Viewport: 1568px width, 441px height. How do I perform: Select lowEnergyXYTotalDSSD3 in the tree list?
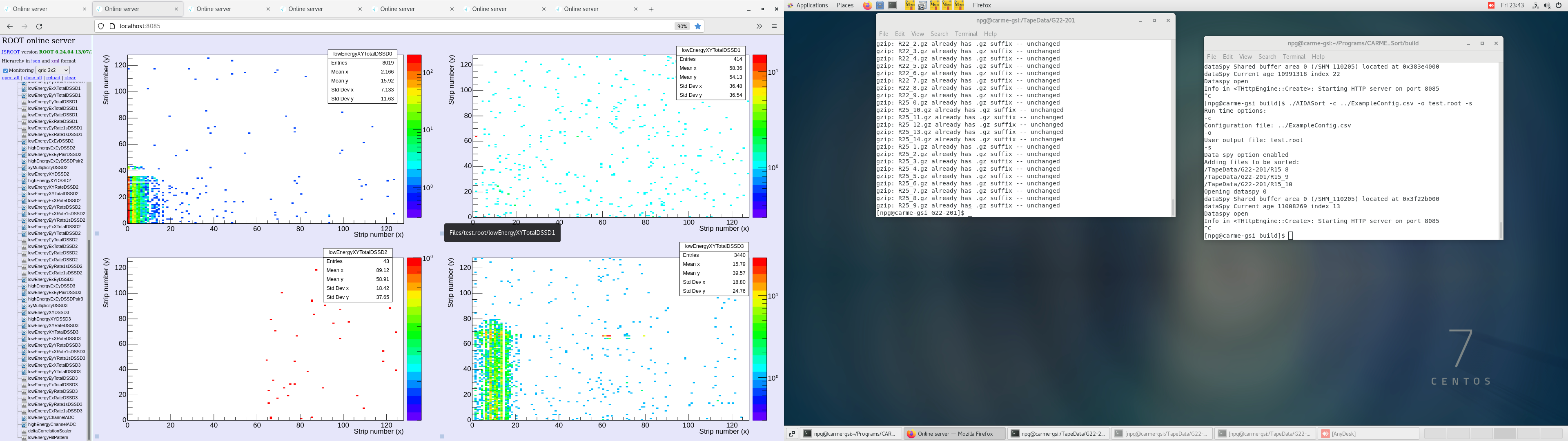pos(53,332)
